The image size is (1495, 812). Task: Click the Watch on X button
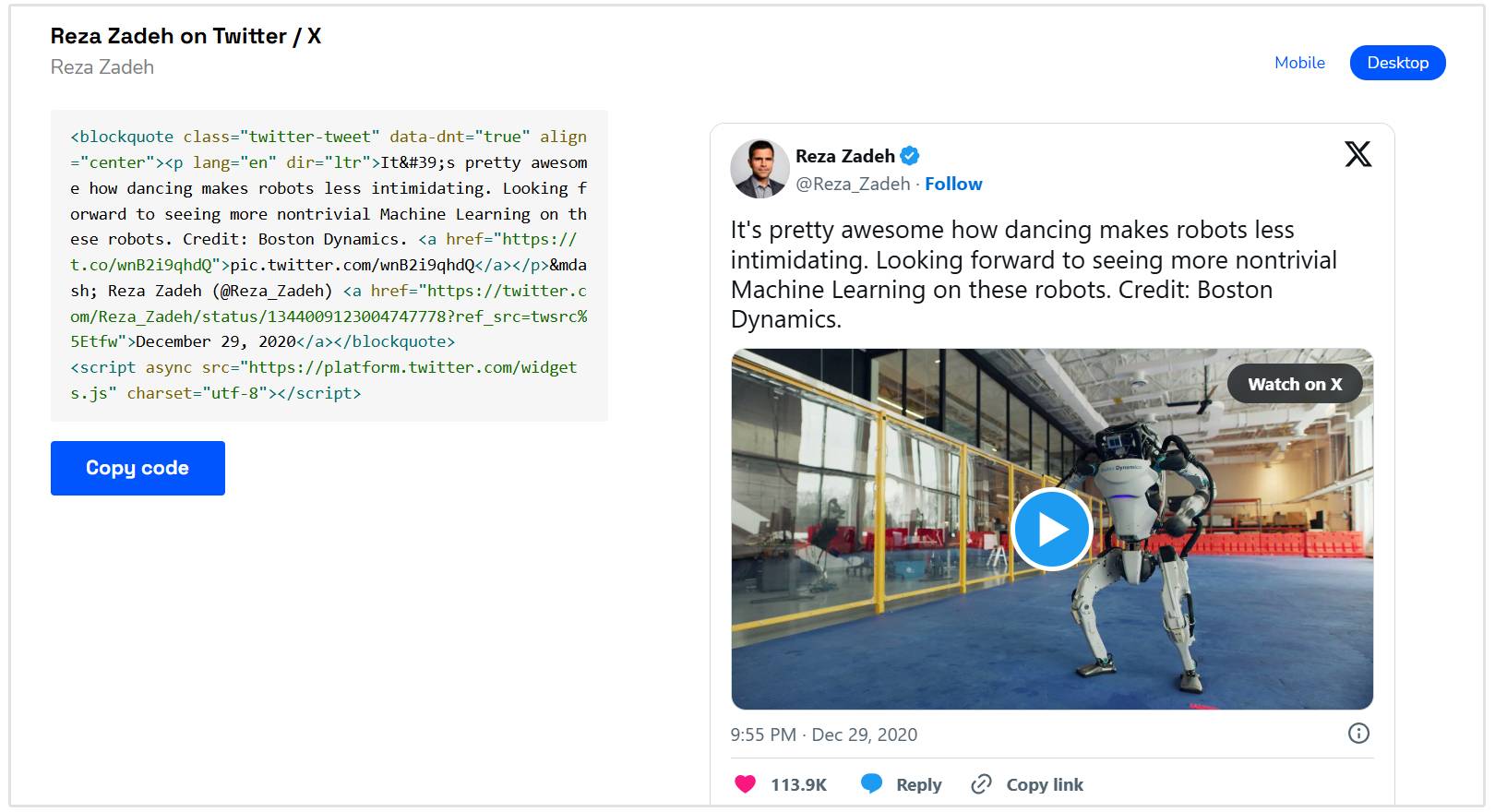point(1294,385)
